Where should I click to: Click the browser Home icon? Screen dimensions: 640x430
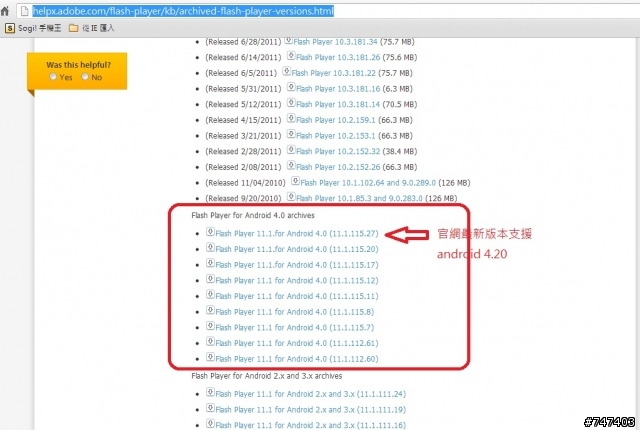(x=5, y=11)
